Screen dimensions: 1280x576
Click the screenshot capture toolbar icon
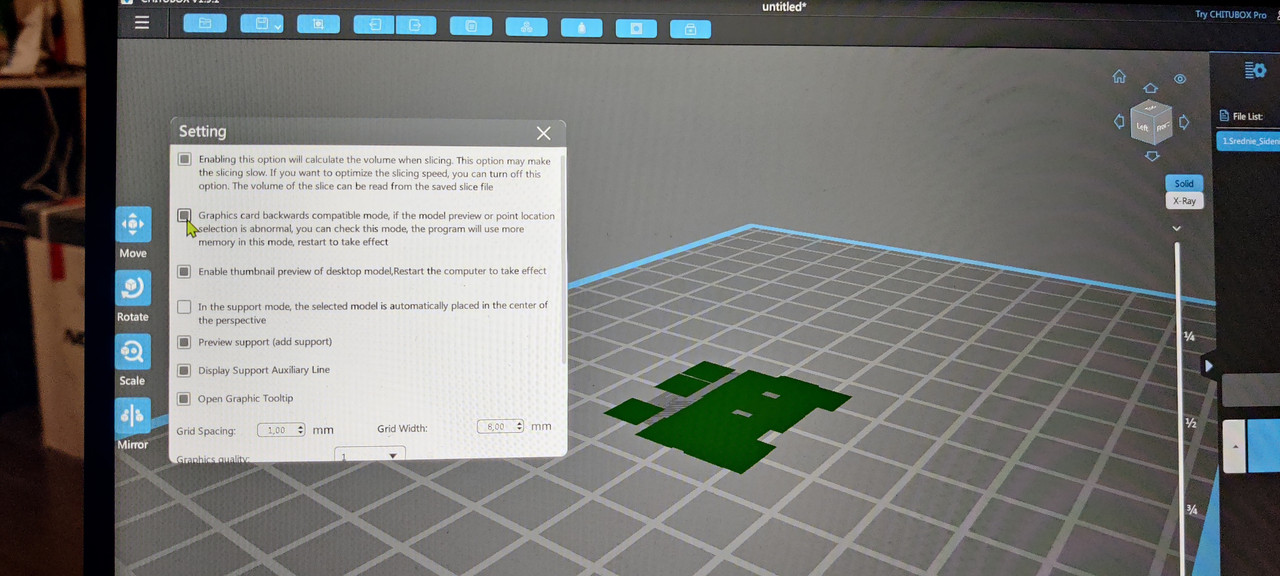pyautogui.click(x=318, y=24)
